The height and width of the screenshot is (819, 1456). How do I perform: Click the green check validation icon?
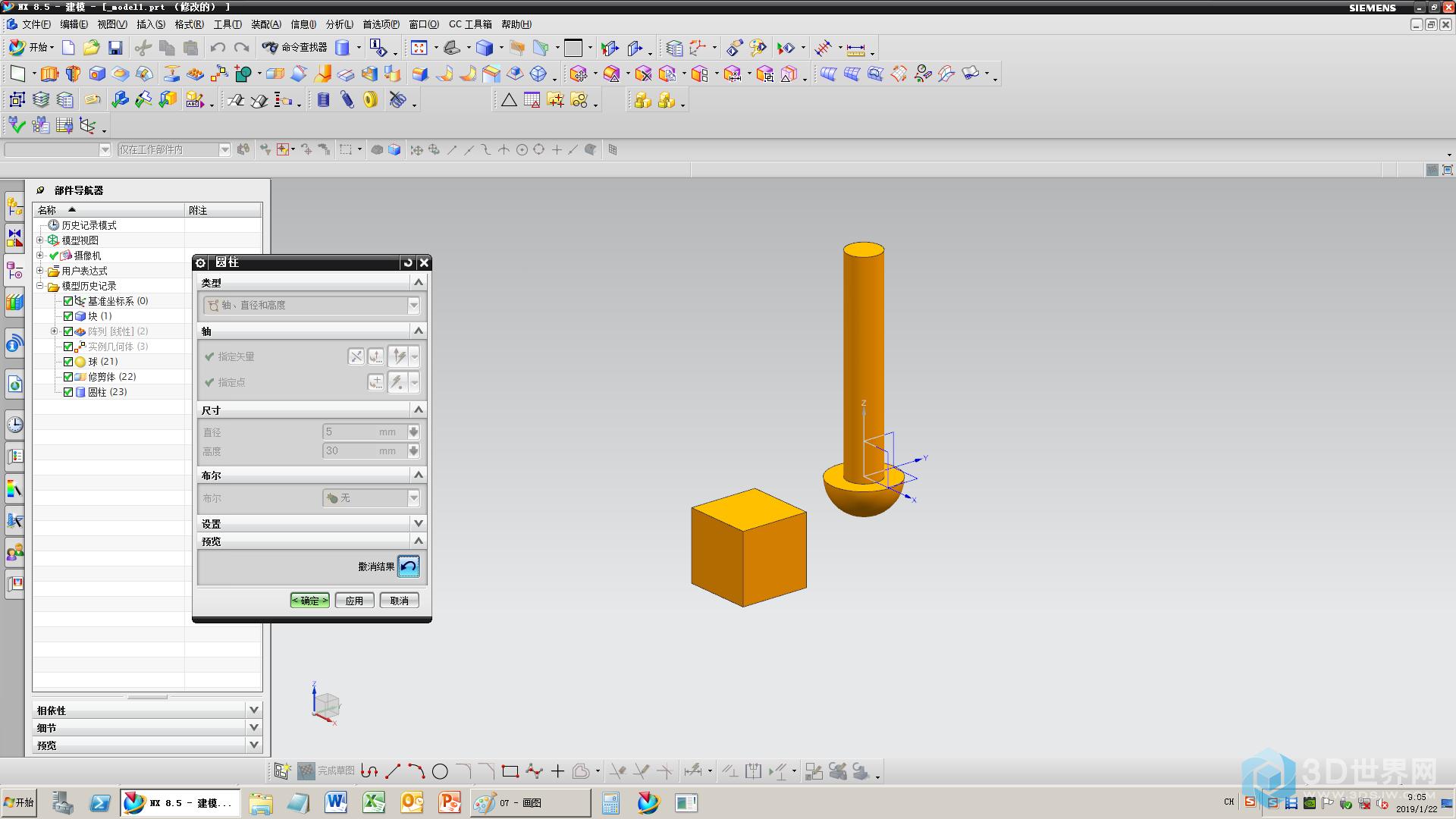click(x=17, y=125)
